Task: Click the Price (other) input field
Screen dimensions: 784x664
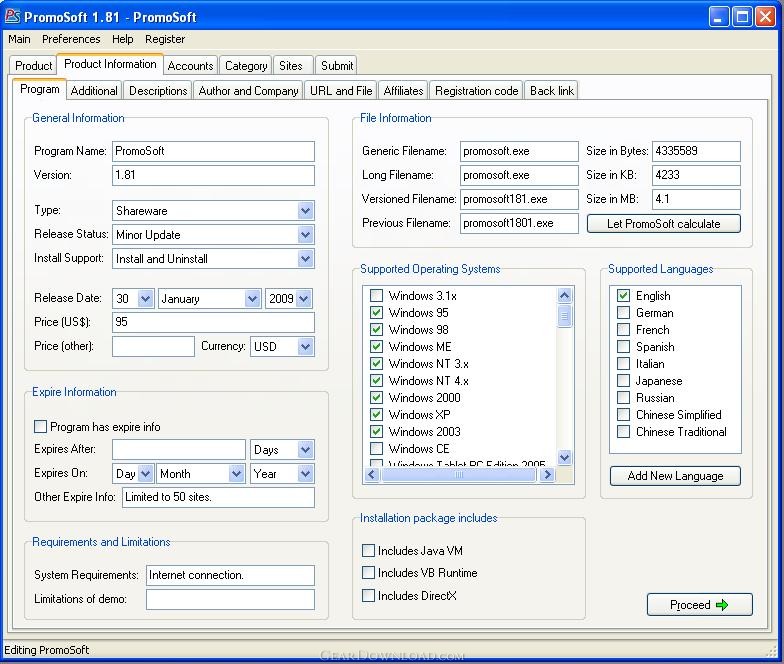Action: pyautogui.click(x=154, y=346)
